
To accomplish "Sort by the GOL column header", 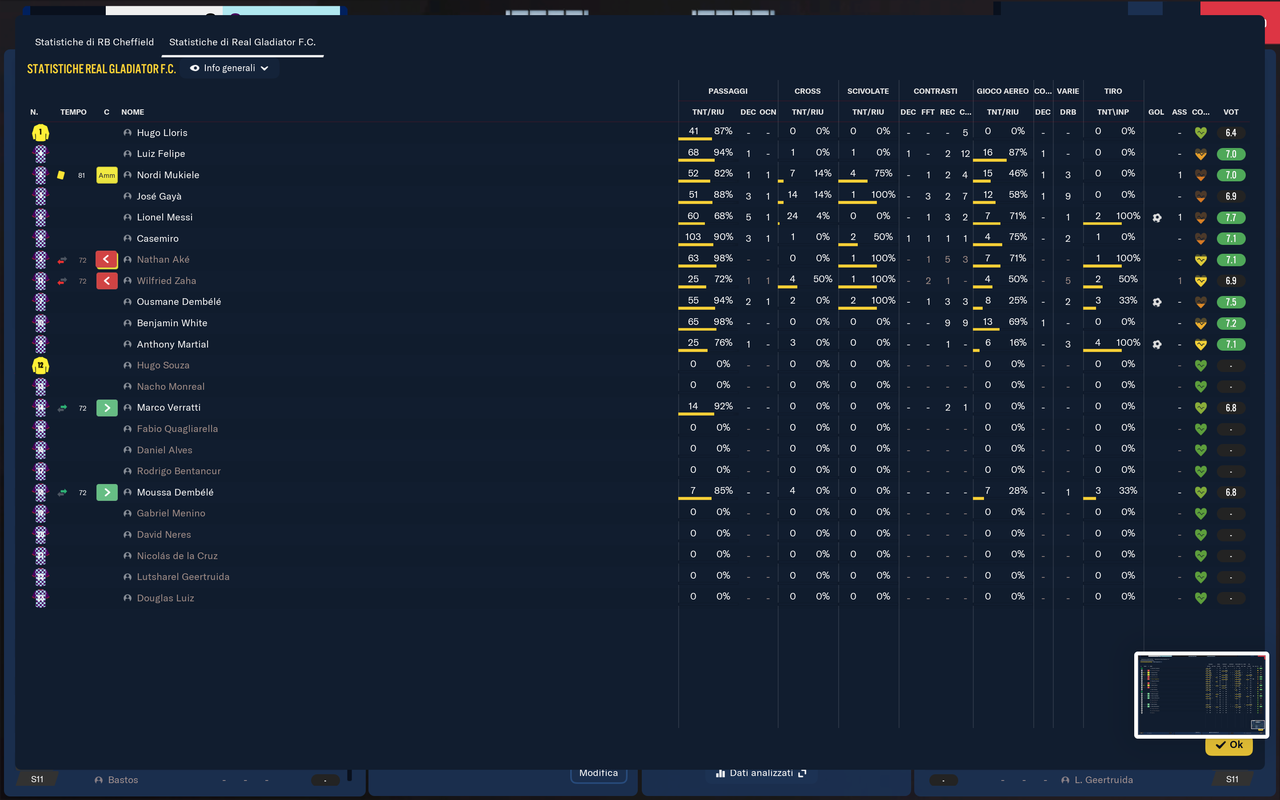I will tap(1156, 112).
